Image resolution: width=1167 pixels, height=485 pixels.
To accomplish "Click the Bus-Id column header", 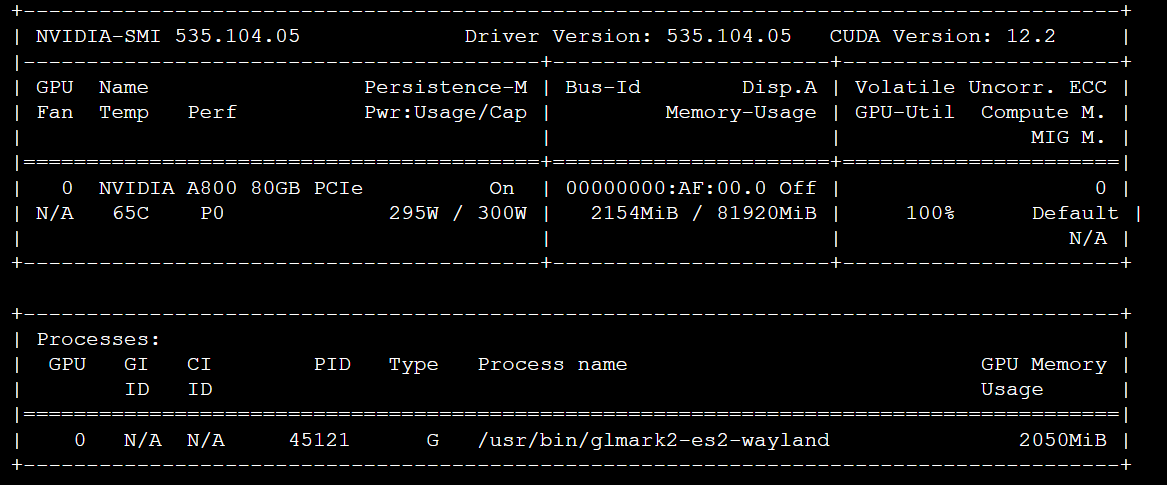I will click(x=603, y=88).
